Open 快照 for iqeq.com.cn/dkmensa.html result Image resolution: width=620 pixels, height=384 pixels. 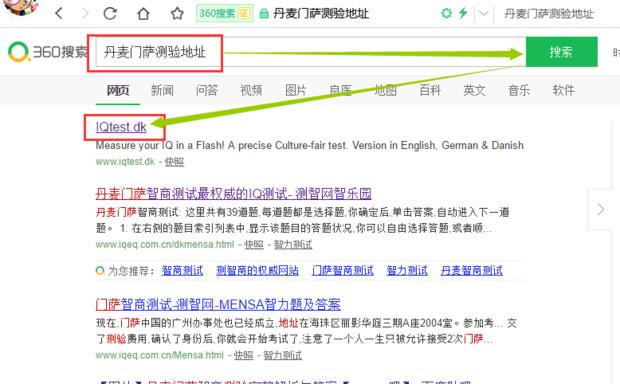tap(254, 245)
